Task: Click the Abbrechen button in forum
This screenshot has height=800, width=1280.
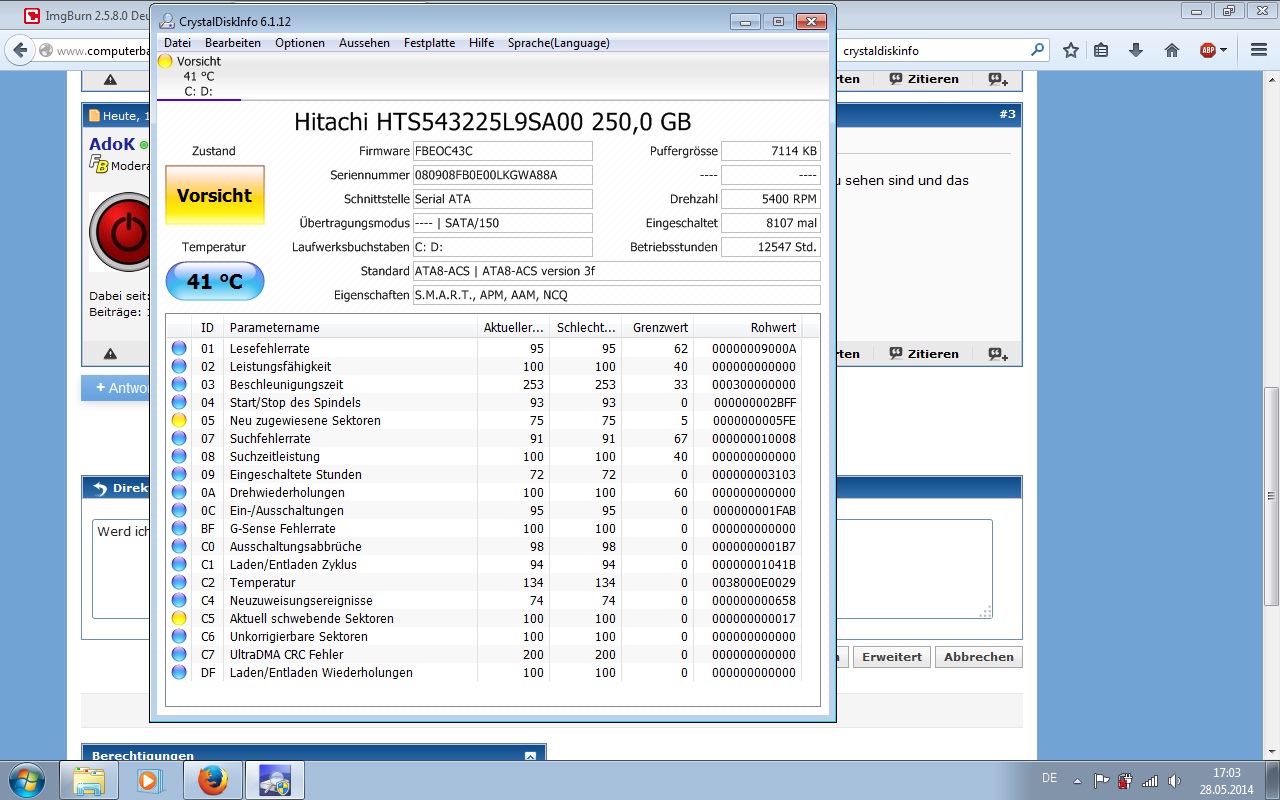Action: click(978, 657)
